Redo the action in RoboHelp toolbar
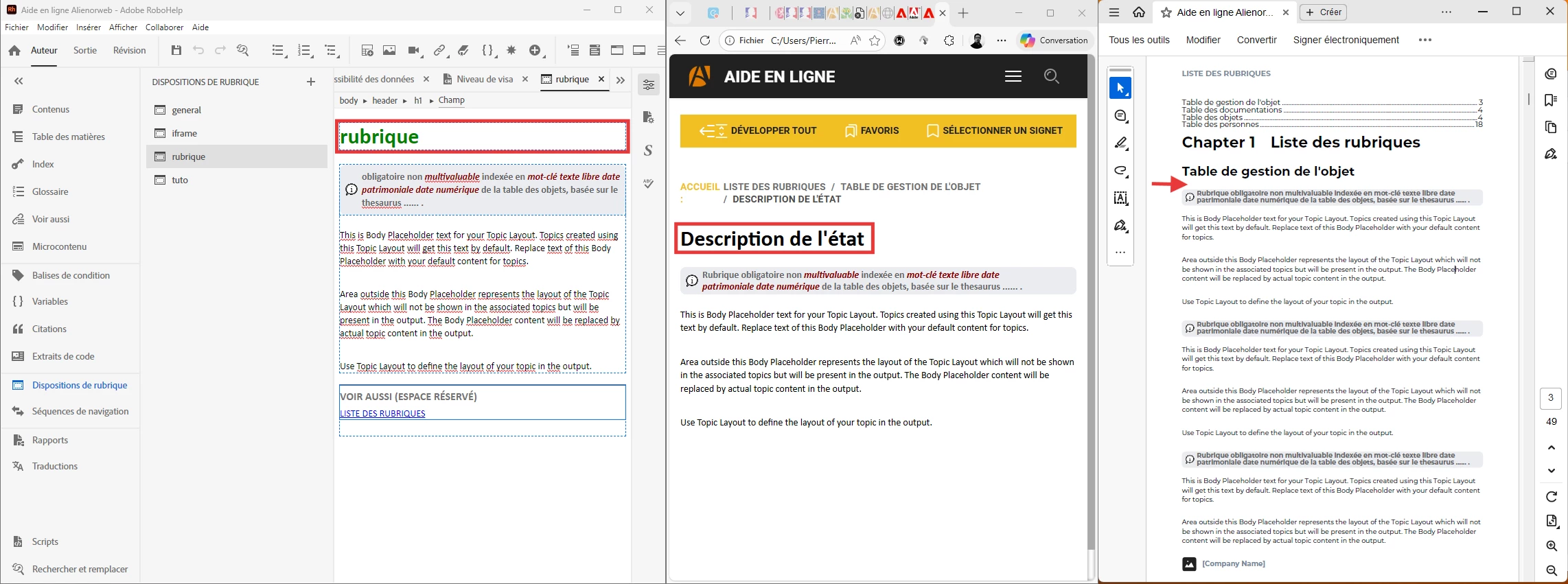1568x584 pixels. [x=220, y=50]
